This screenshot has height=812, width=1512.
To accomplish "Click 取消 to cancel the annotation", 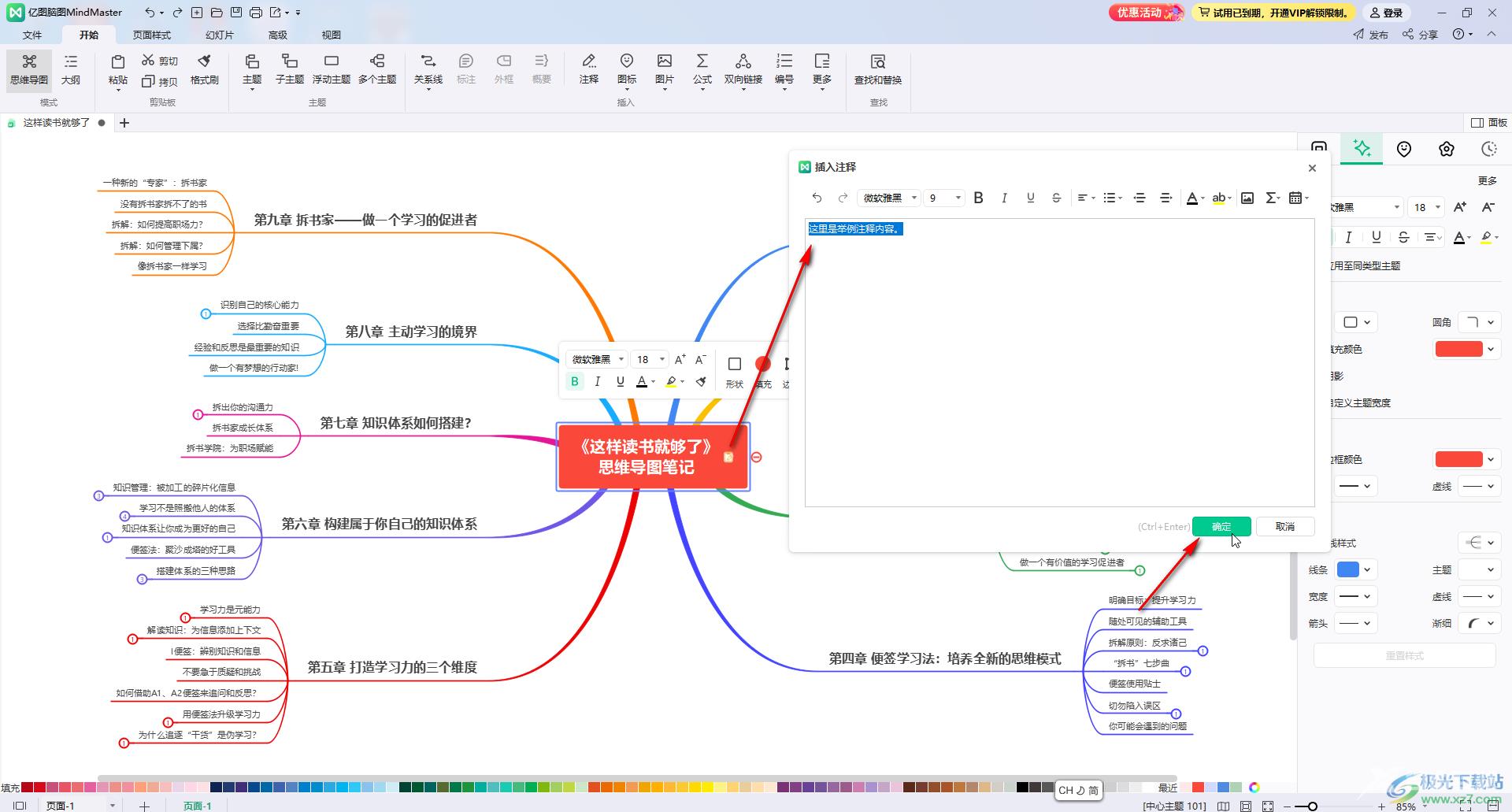I will (x=1284, y=526).
